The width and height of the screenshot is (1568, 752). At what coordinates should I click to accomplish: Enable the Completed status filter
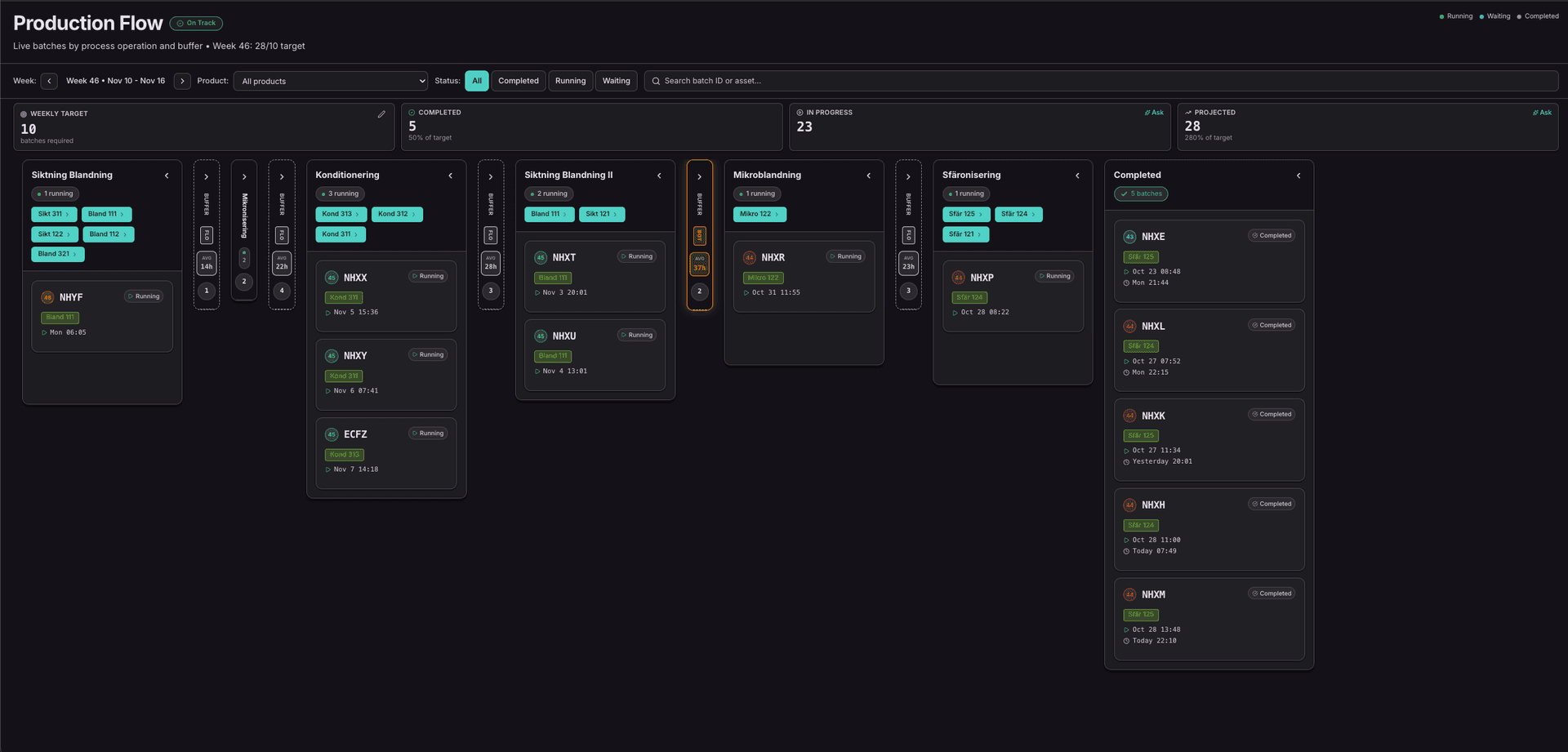click(518, 81)
